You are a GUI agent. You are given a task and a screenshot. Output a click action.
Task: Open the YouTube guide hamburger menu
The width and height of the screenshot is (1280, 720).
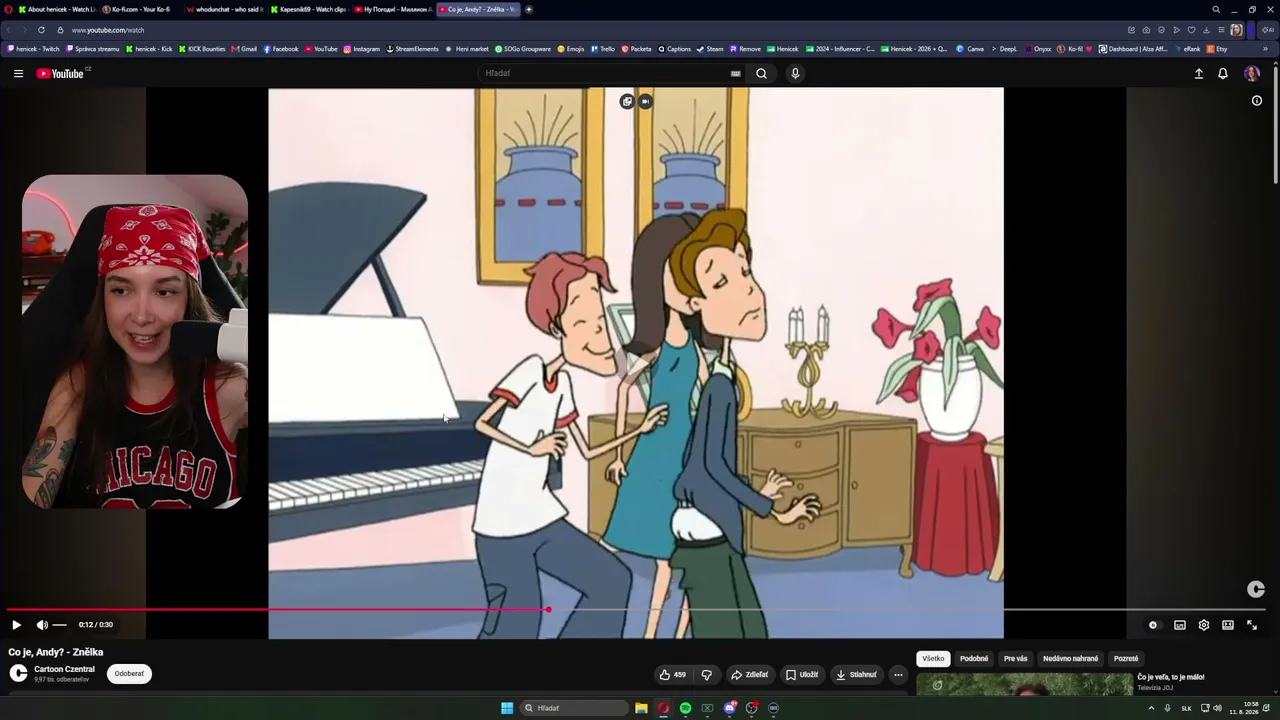[18, 73]
